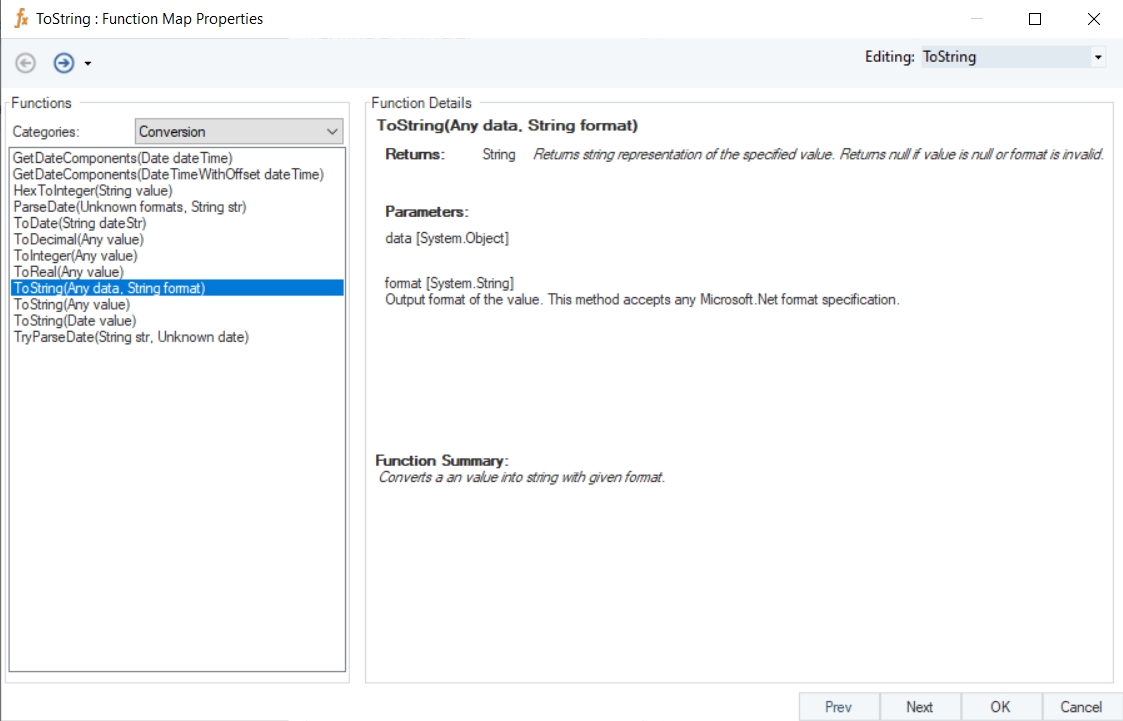Choose ToInteger(Any value) function
The image size is (1123, 721).
pyautogui.click(x=76, y=255)
